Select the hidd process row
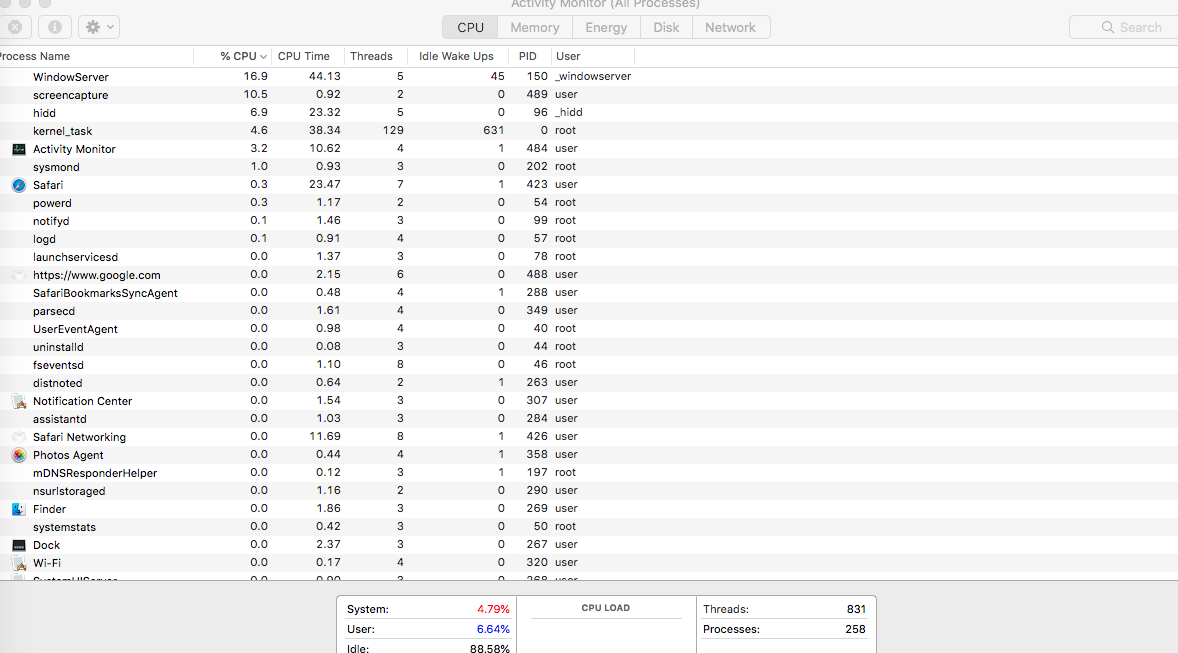Image resolution: width=1178 pixels, height=653 pixels. (x=589, y=113)
